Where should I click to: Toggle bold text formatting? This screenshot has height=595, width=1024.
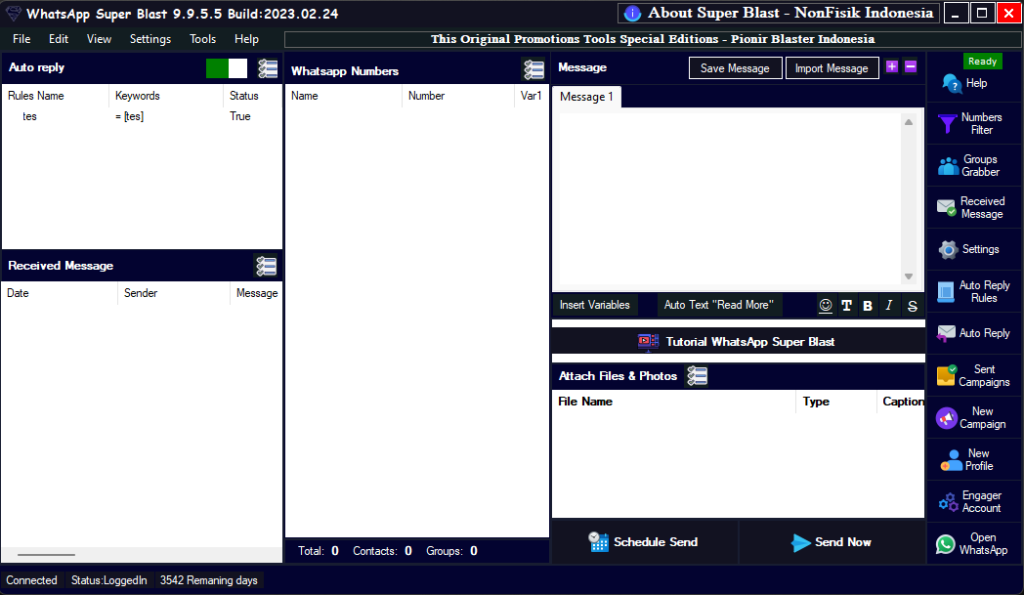(867, 305)
